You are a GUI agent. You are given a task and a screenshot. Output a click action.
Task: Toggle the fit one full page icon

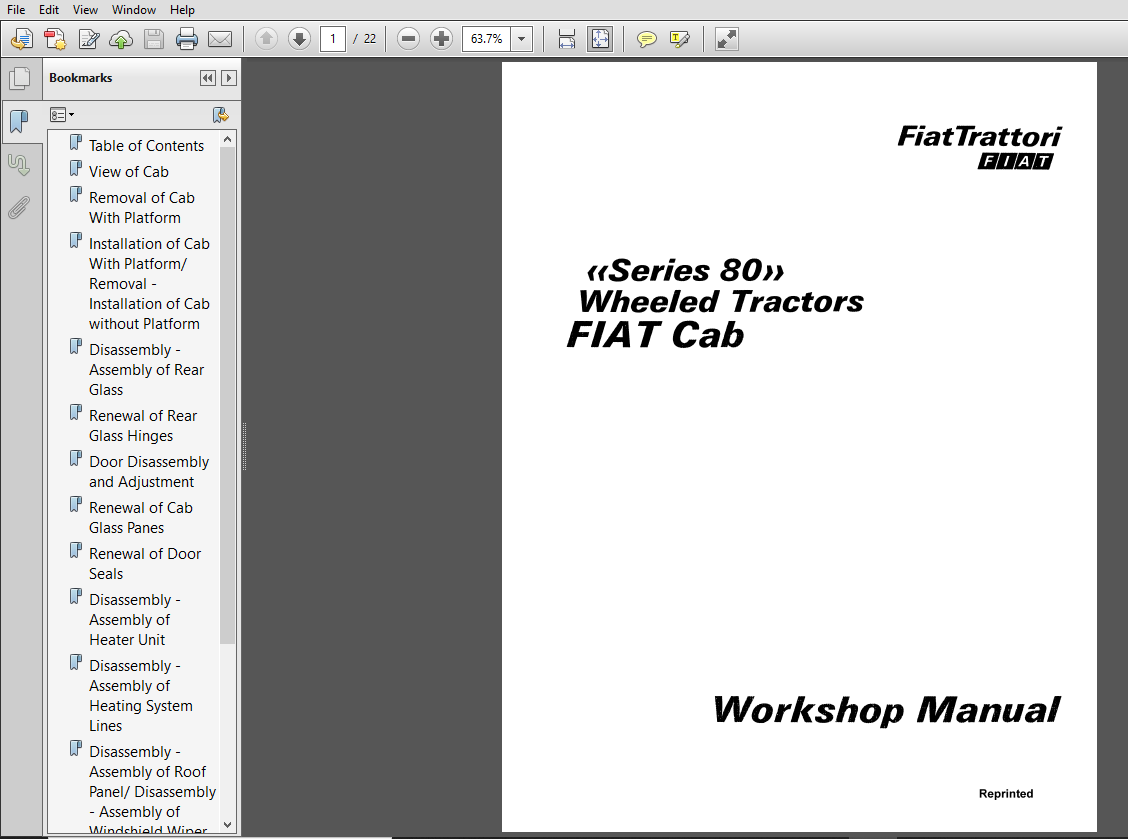[600, 39]
